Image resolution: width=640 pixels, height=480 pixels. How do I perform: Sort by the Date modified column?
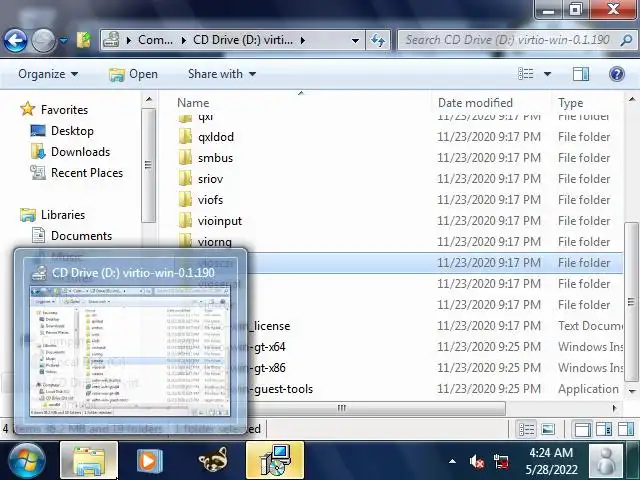click(475, 103)
